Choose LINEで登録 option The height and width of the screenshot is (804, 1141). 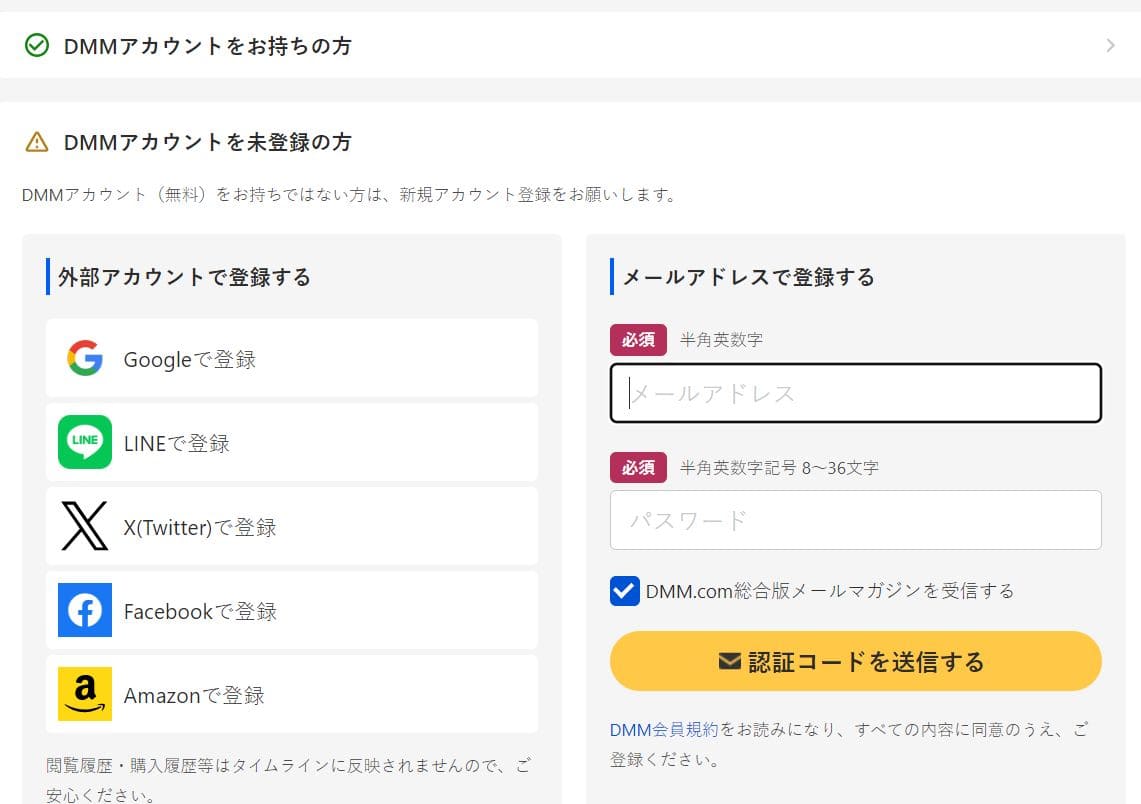tap(292, 442)
